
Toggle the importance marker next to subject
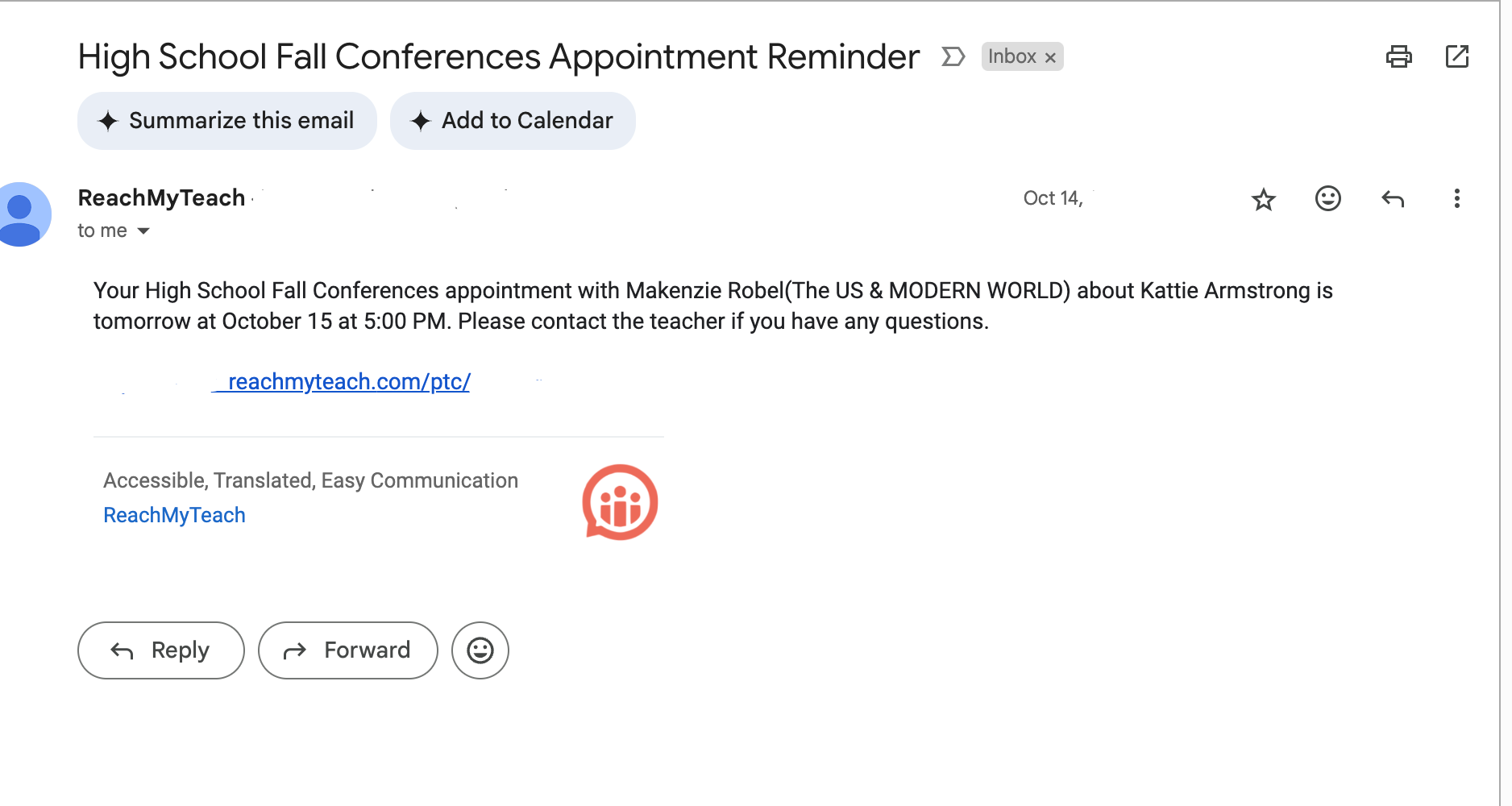click(953, 56)
